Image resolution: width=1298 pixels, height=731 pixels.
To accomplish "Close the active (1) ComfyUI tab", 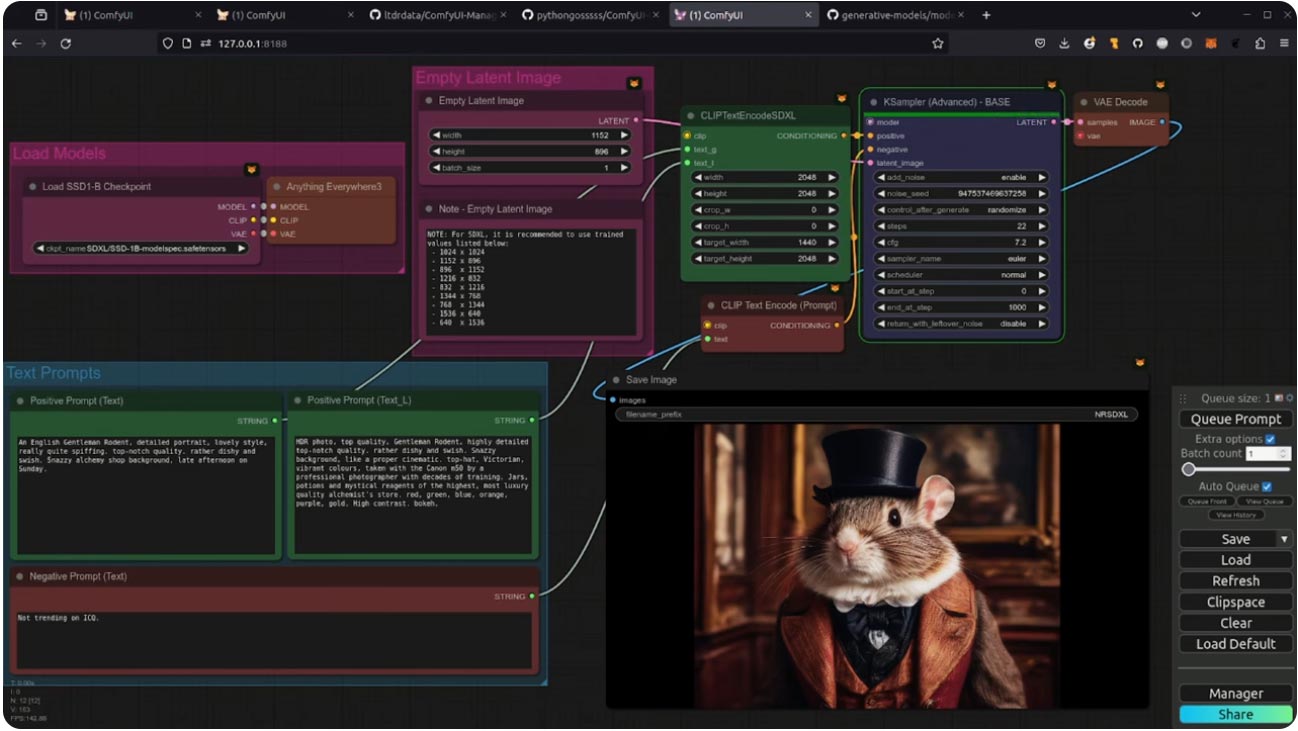I will 808,15.
